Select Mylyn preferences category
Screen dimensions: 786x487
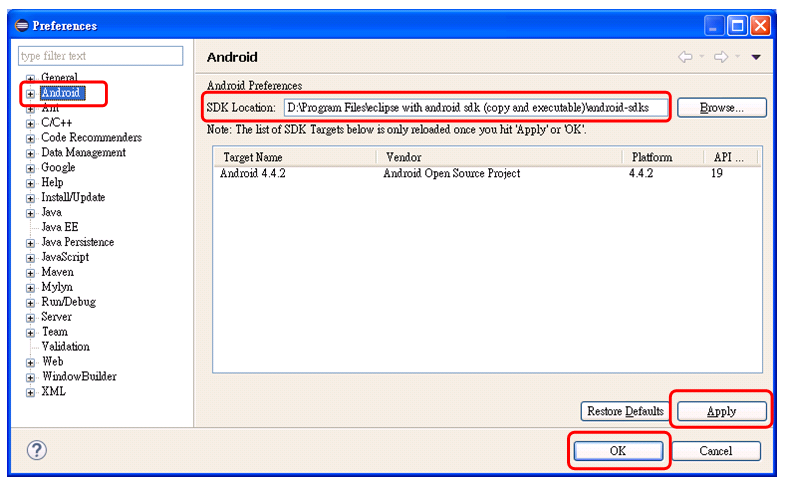(57, 287)
